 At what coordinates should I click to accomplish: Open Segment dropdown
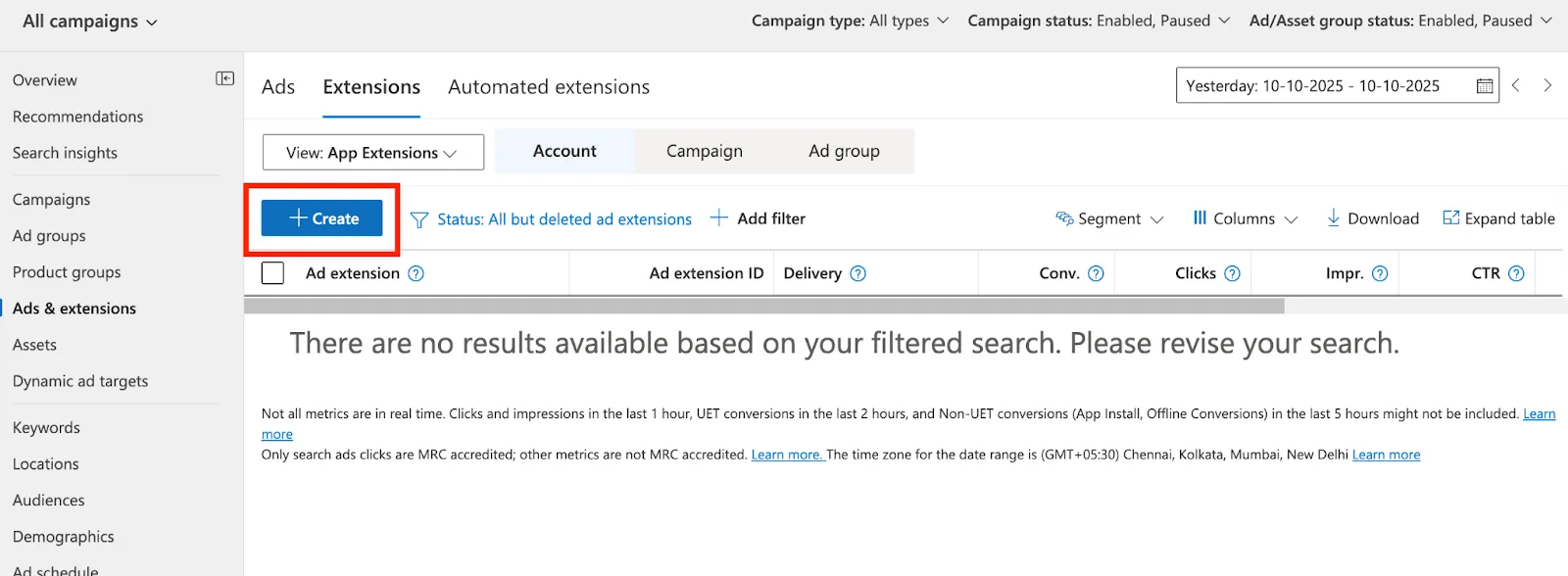pyautogui.click(x=1109, y=218)
